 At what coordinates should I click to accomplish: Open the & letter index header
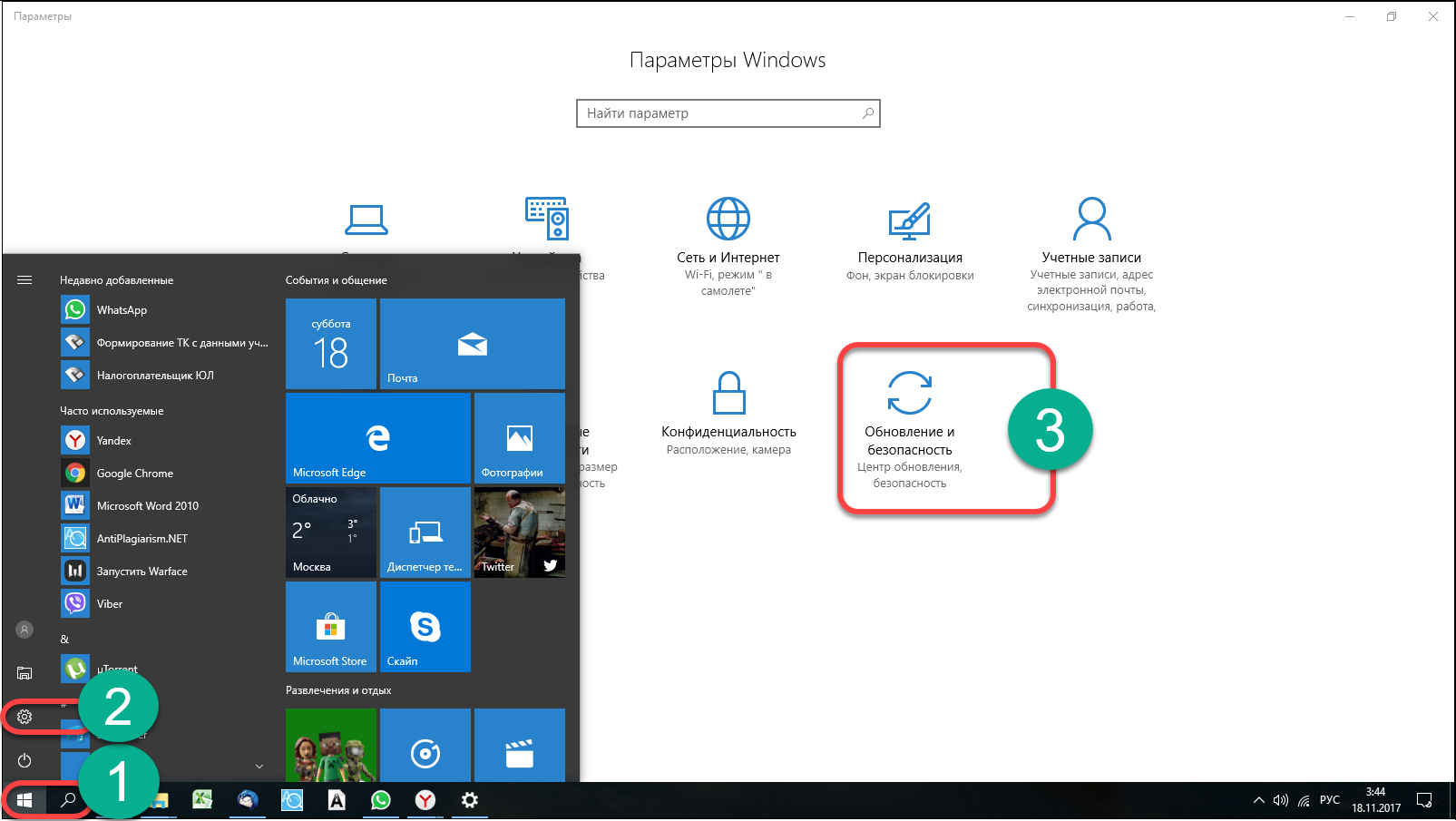pos(64,640)
